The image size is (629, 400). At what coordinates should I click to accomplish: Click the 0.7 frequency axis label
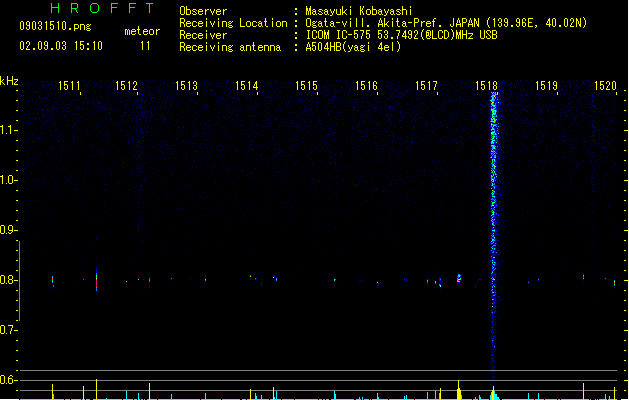(8, 330)
